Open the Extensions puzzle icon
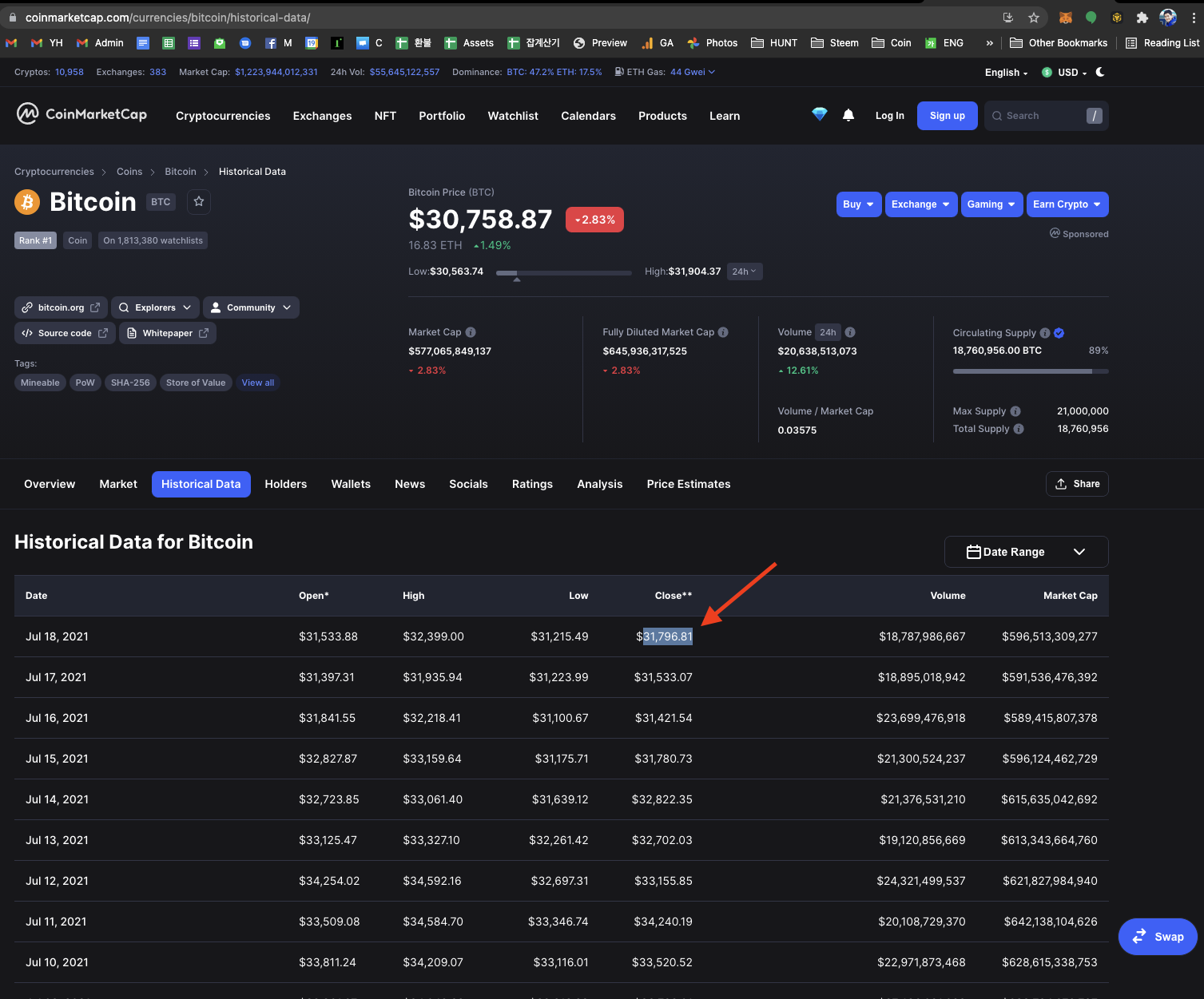Image resolution: width=1204 pixels, height=999 pixels. [x=1142, y=18]
